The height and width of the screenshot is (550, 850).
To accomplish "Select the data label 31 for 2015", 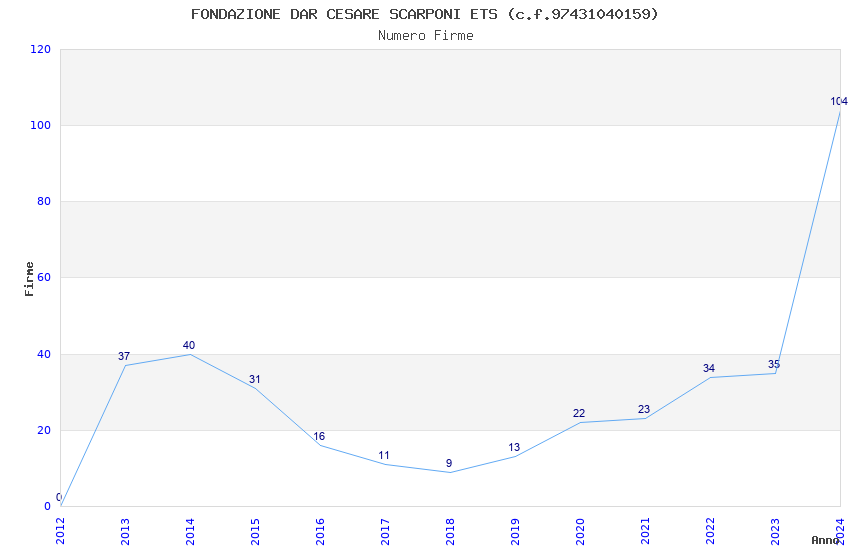I will (254, 379).
